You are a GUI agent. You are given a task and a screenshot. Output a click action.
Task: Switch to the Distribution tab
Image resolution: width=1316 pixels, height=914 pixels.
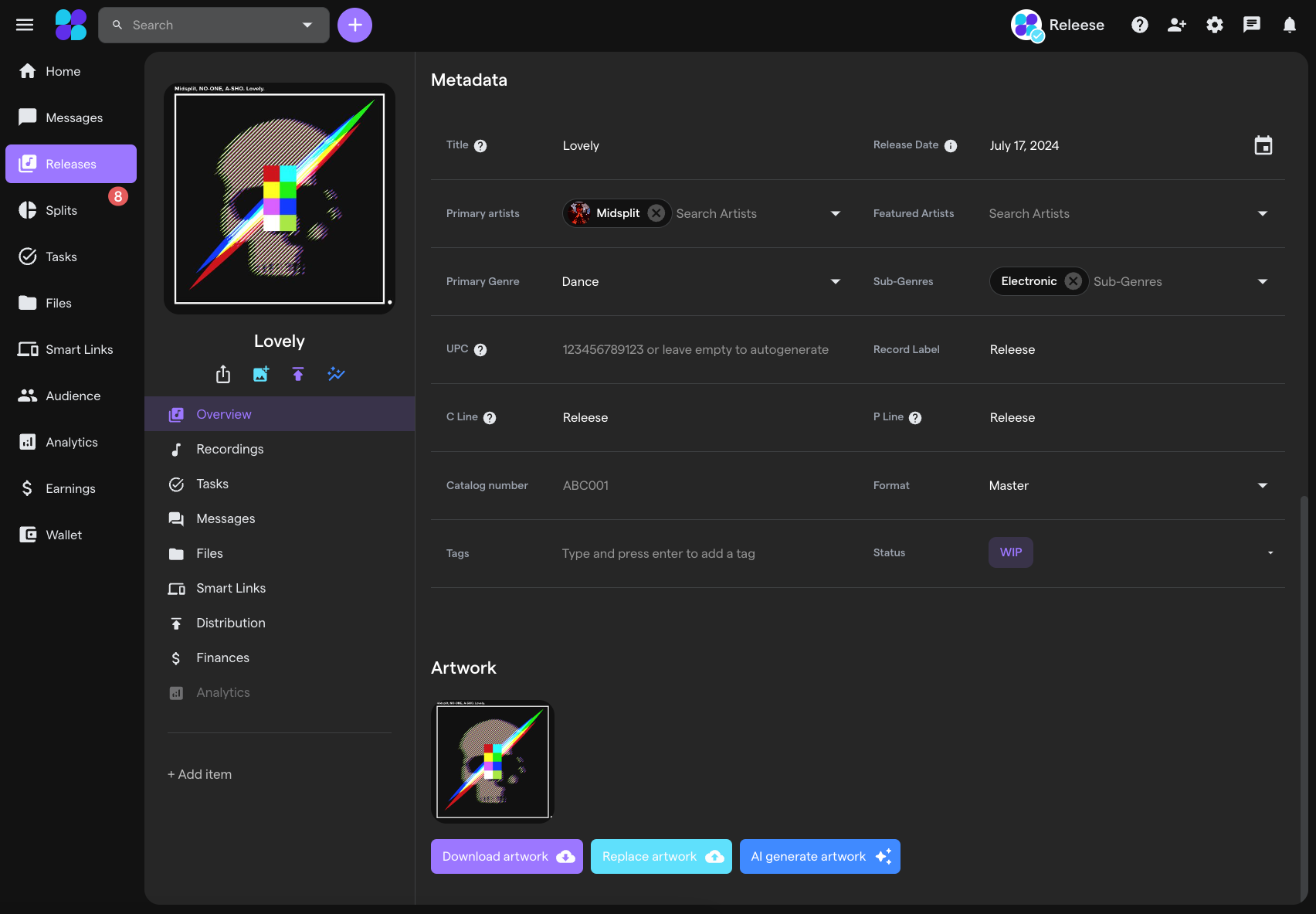280,623
